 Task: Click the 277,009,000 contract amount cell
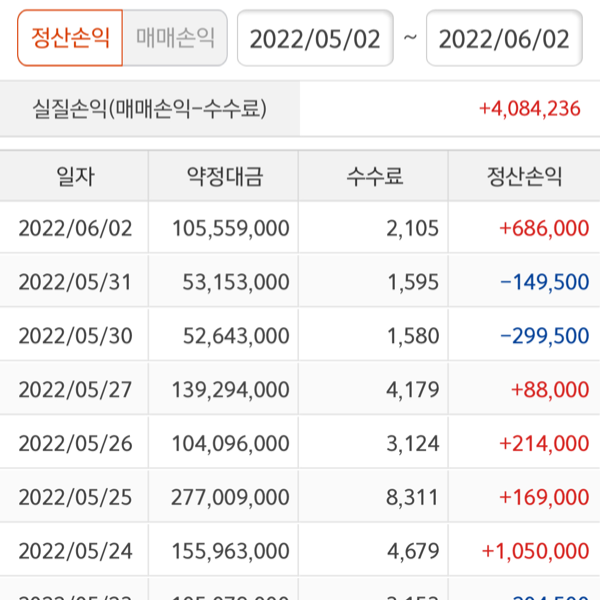231,498
